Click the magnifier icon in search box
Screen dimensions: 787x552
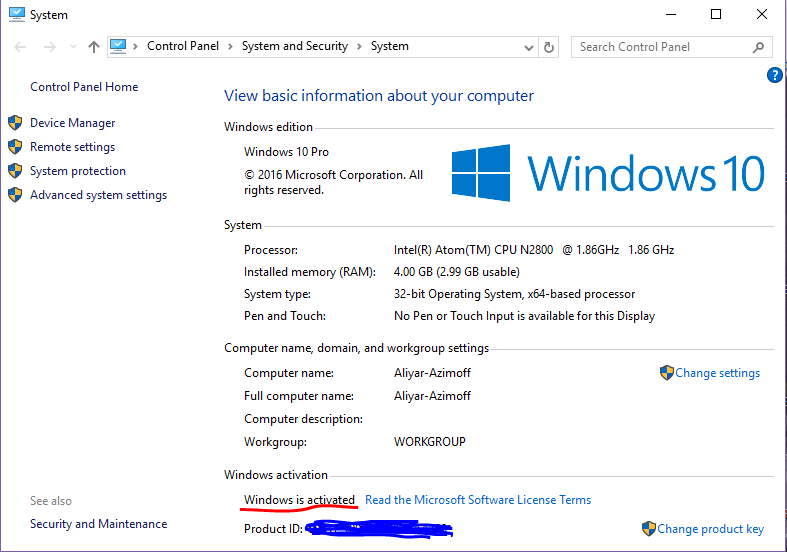(759, 47)
